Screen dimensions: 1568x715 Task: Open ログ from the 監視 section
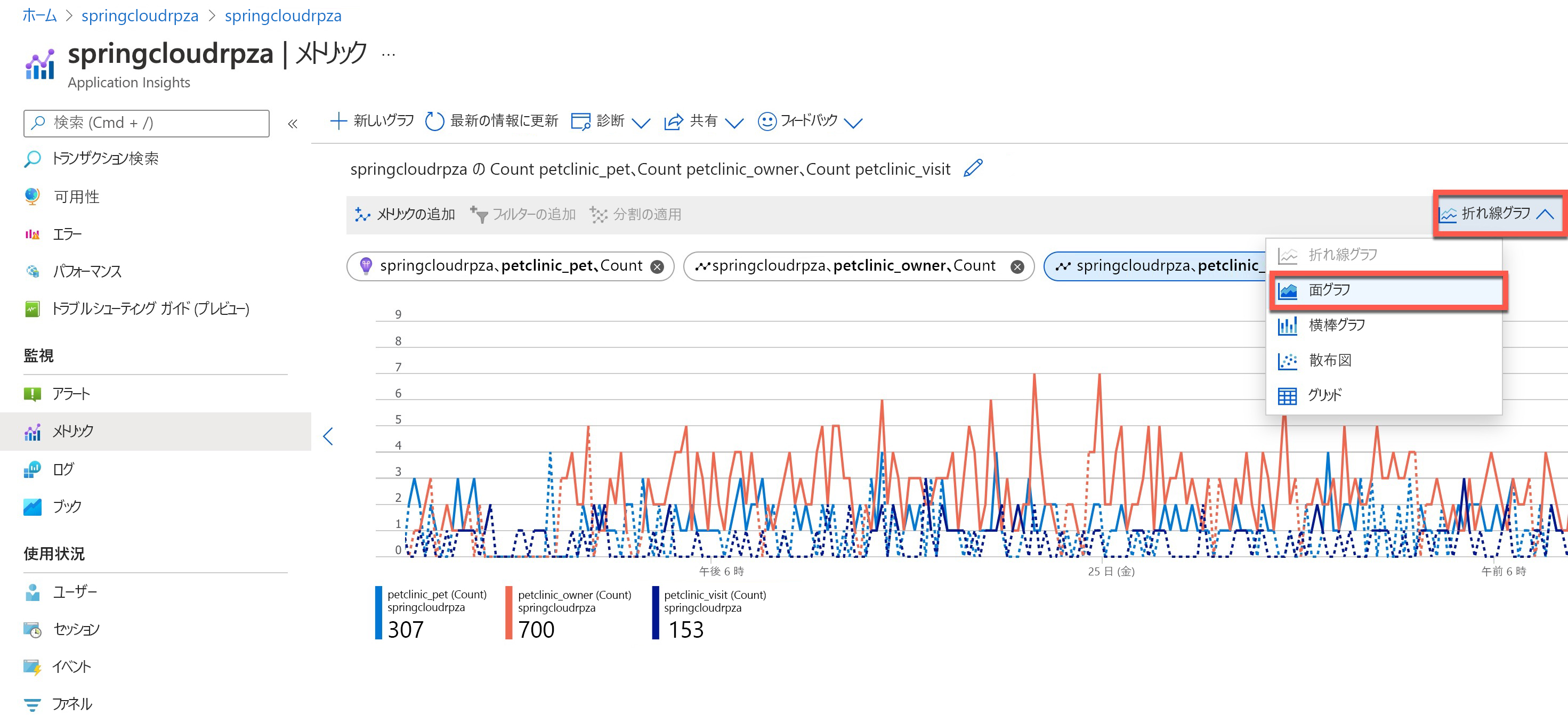pyautogui.click(x=63, y=468)
